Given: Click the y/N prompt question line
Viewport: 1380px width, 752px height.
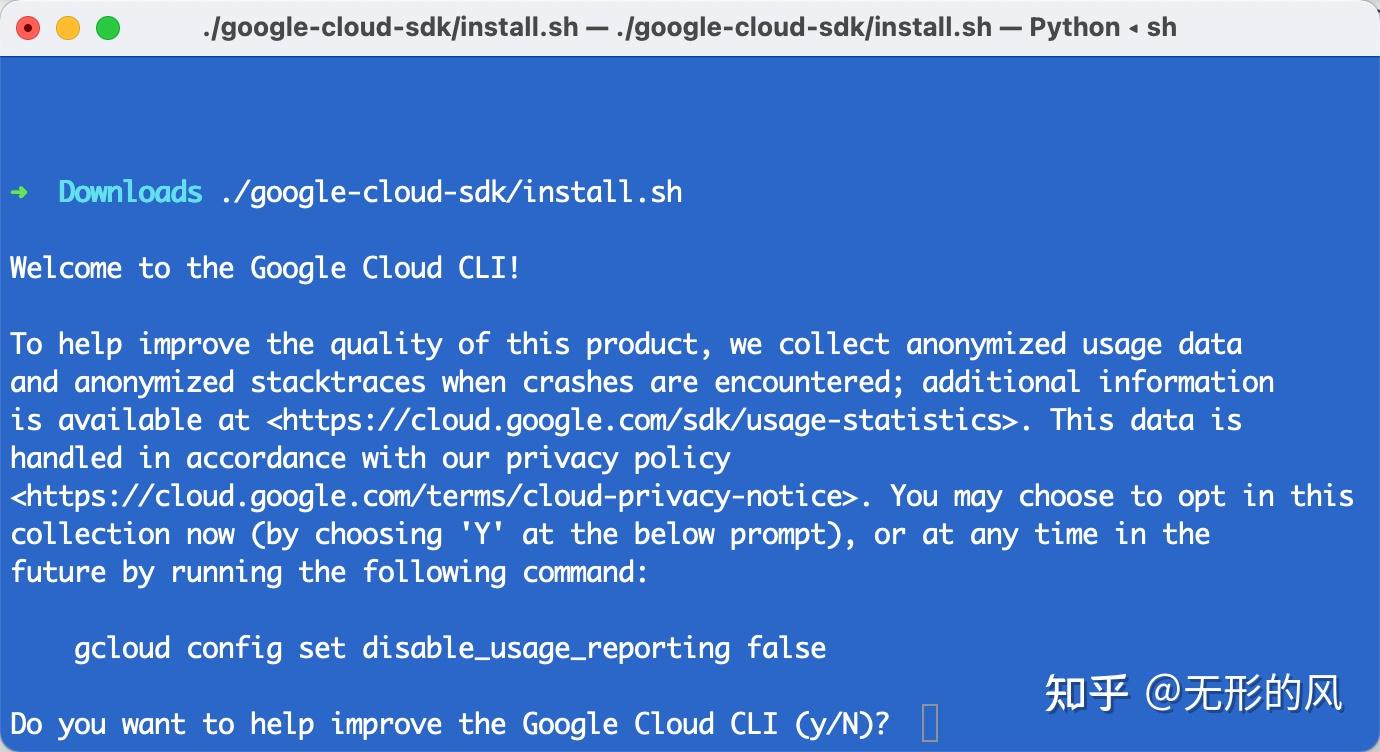Looking at the screenshot, I should click(448, 722).
